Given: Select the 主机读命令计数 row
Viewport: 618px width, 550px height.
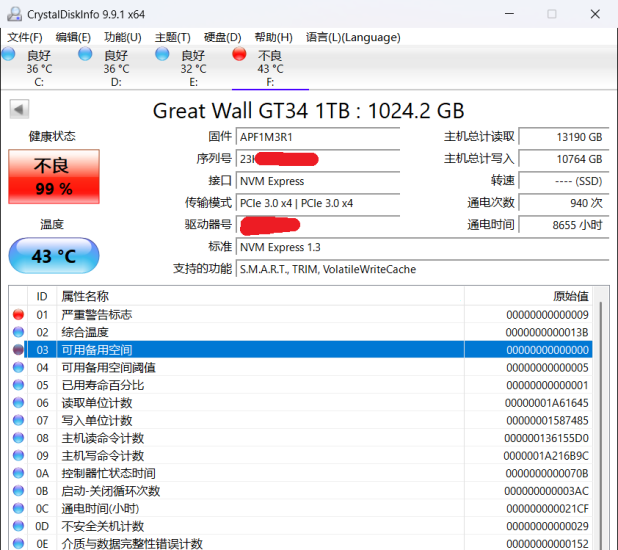Looking at the screenshot, I should coord(301,438).
